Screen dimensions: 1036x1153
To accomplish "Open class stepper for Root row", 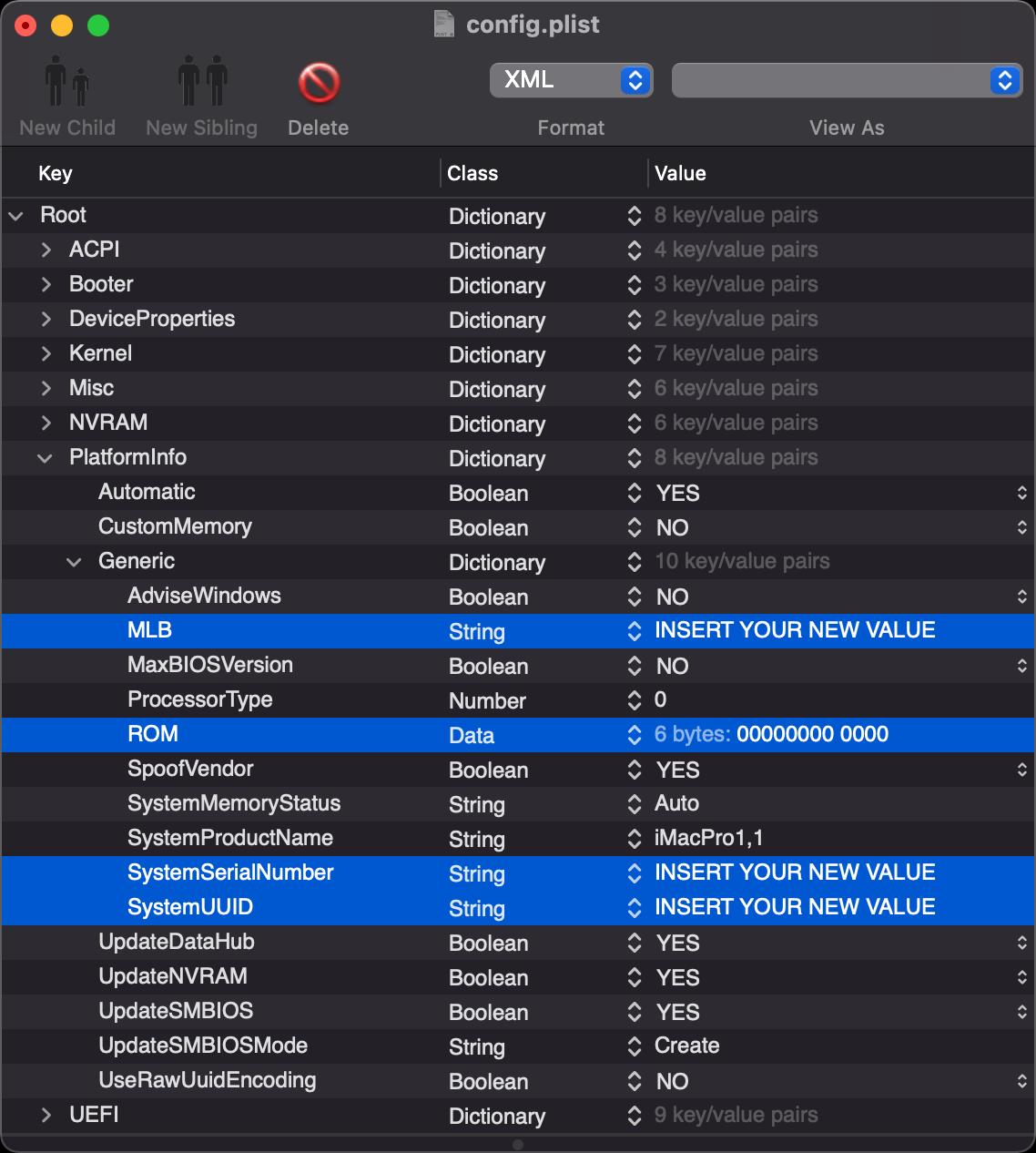I will pos(635,216).
